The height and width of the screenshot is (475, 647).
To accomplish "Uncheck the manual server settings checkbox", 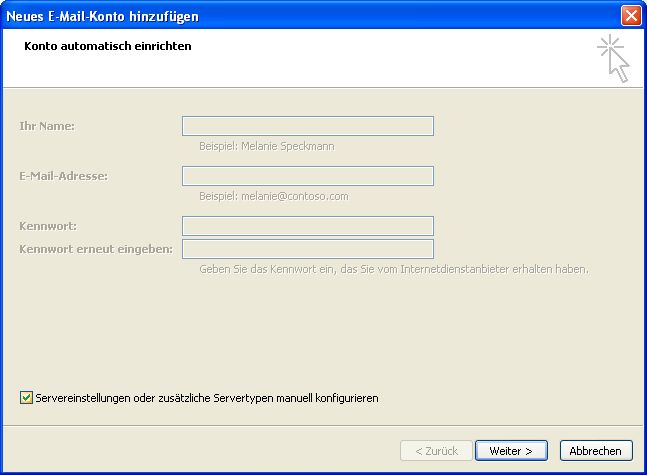I will click(26, 398).
